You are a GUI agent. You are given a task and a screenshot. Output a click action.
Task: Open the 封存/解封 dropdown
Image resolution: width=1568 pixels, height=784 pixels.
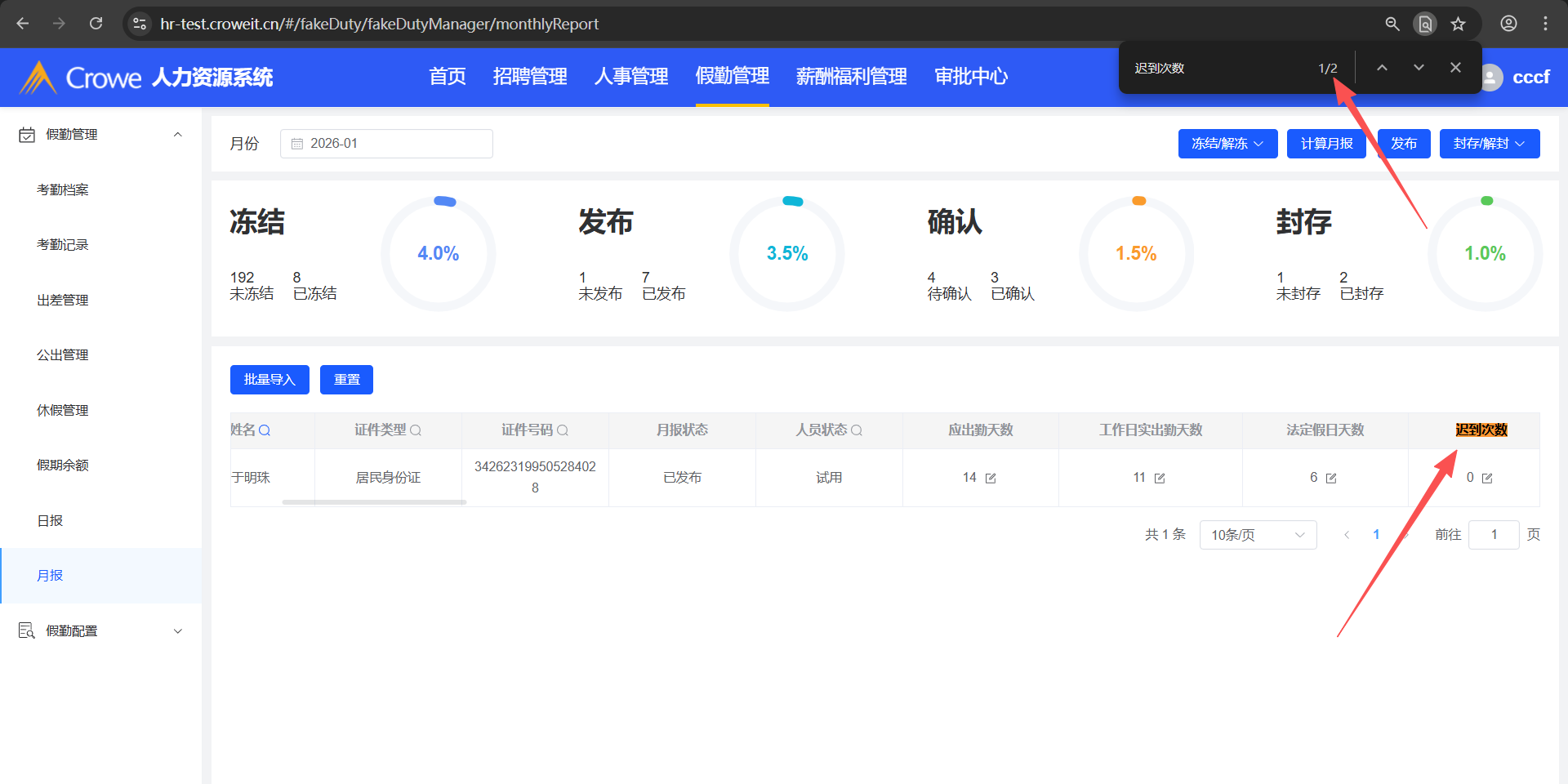point(1489,144)
